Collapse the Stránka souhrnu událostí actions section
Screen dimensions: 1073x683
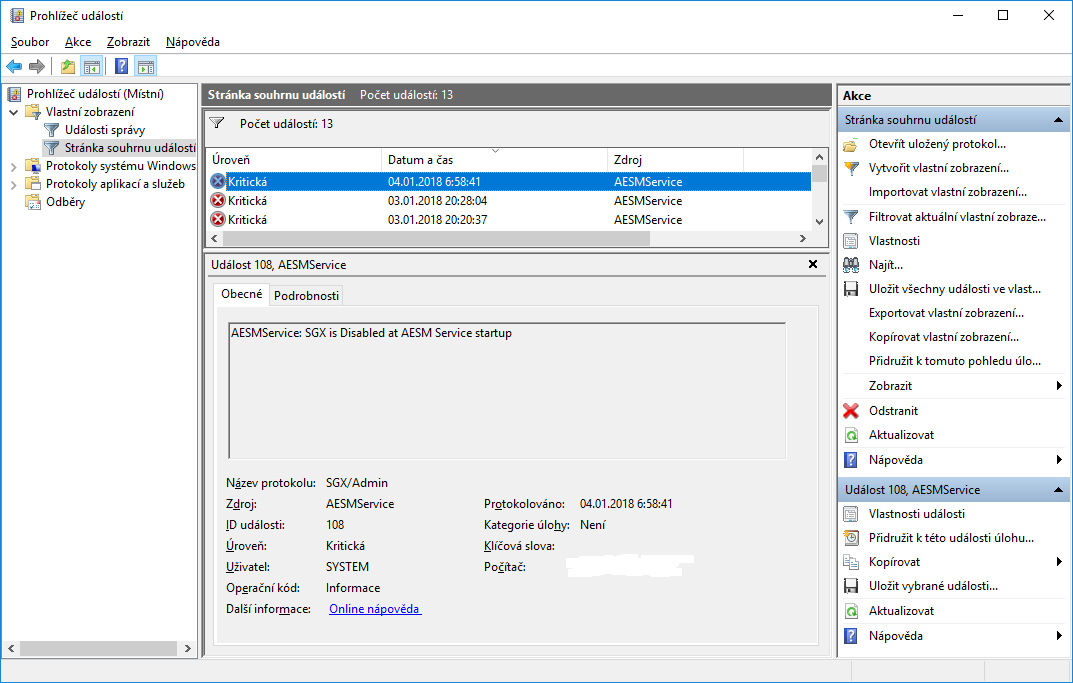(1058, 120)
